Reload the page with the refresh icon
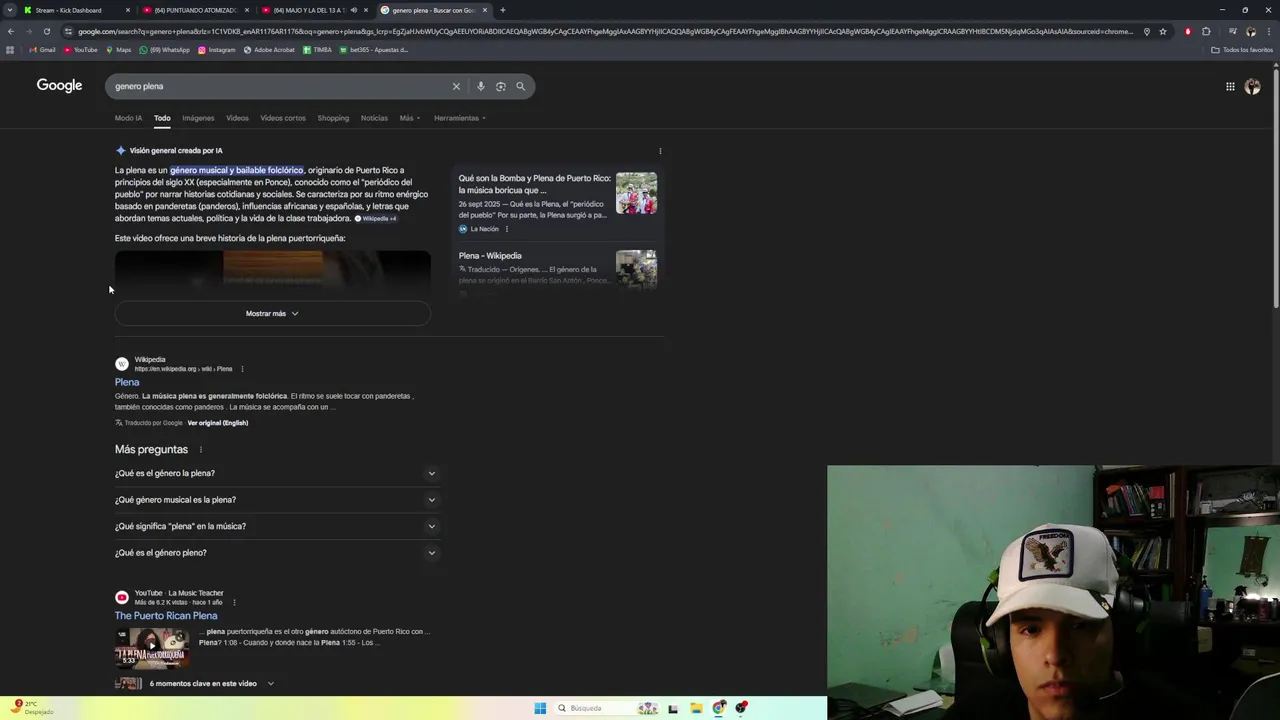This screenshot has height=720, width=1280. (x=46, y=31)
